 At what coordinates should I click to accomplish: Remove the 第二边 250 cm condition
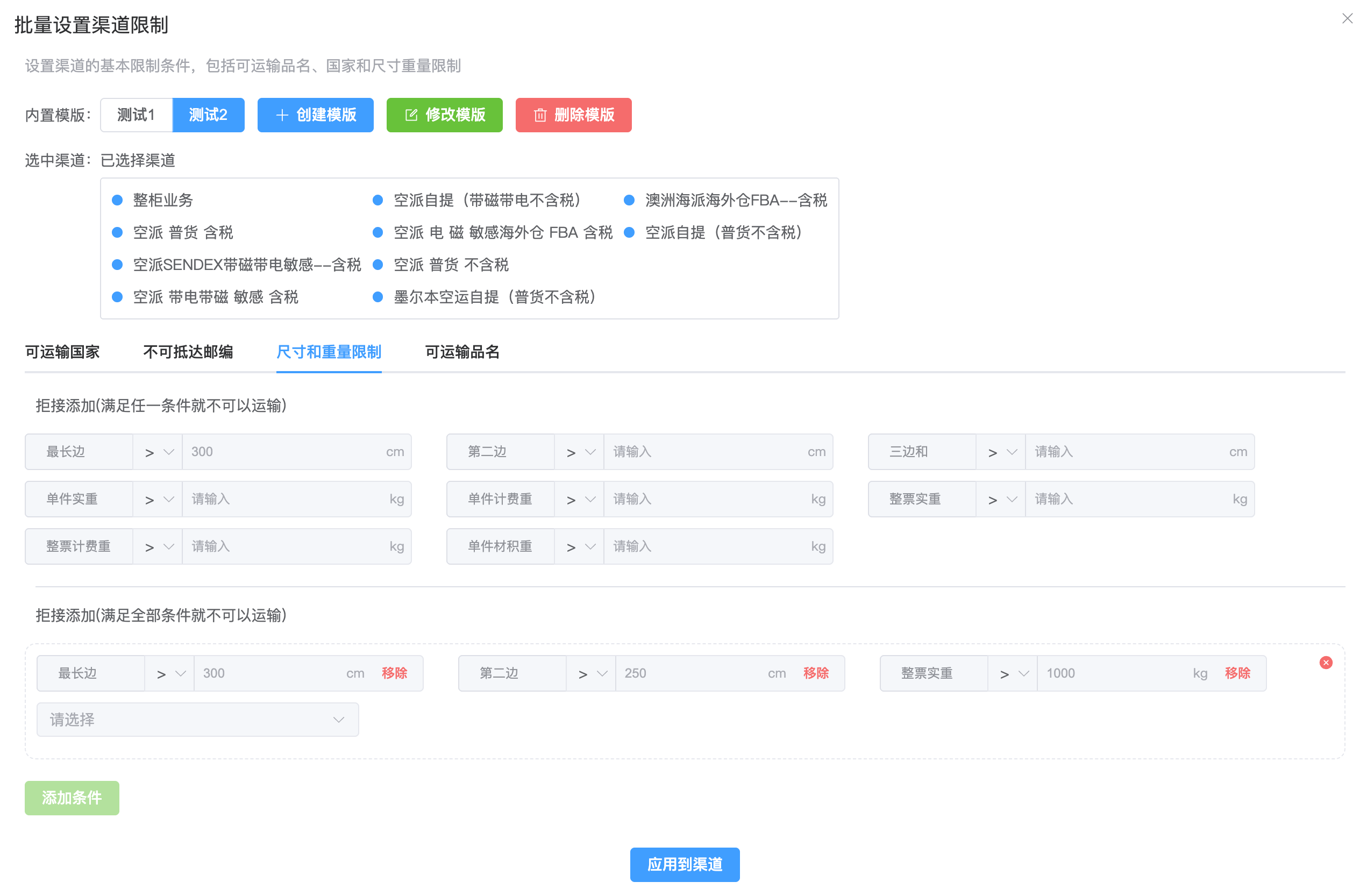815,673
